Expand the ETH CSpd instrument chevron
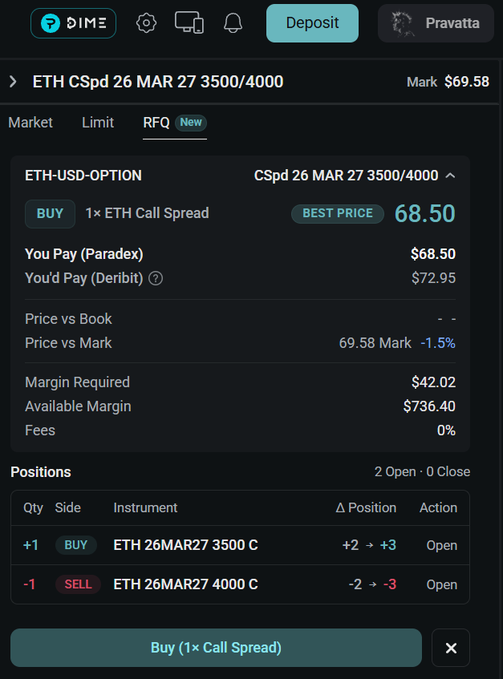 13,81
